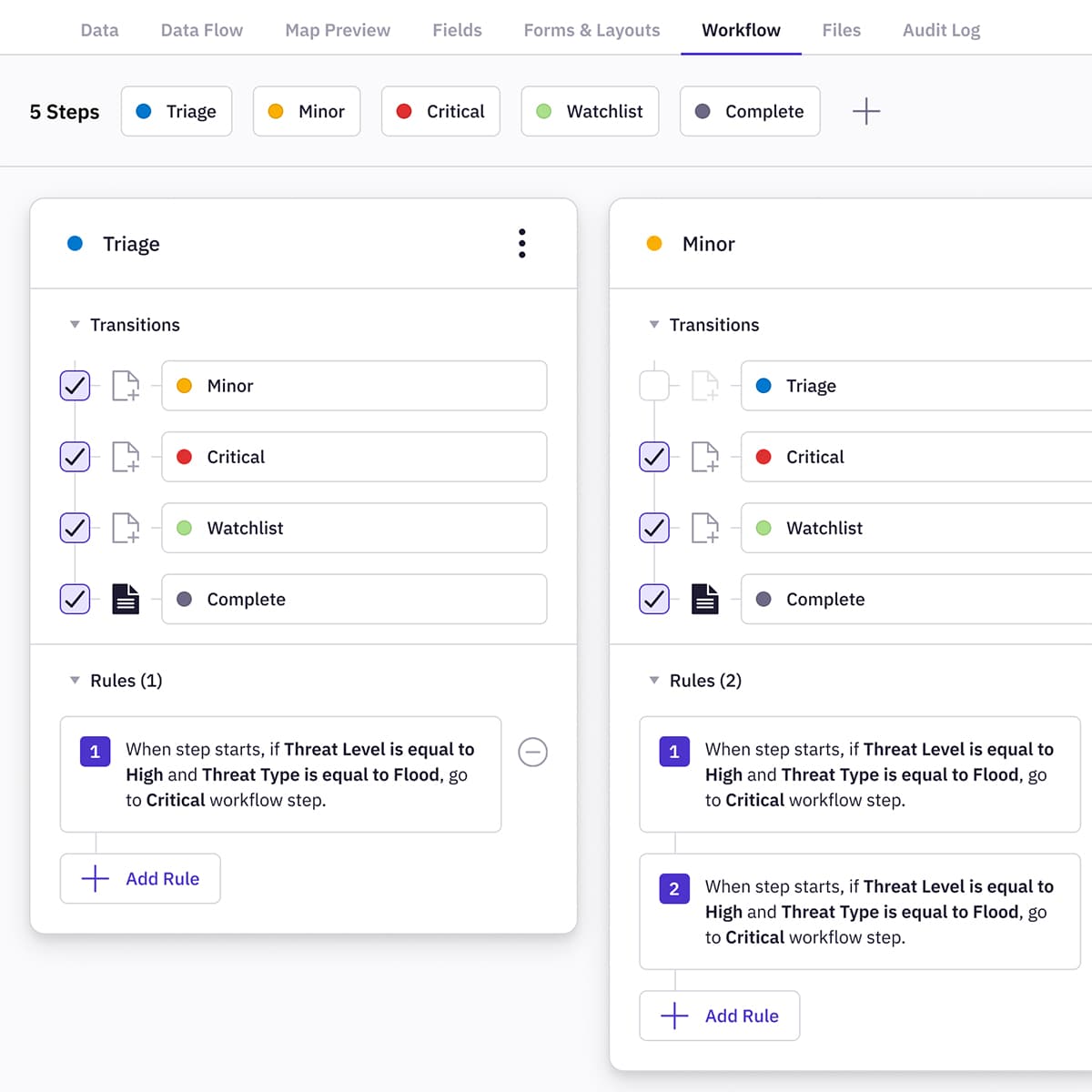Click Add Rule on the Triage card
Screen dimensions: 1092x1092
pos(140,878)
